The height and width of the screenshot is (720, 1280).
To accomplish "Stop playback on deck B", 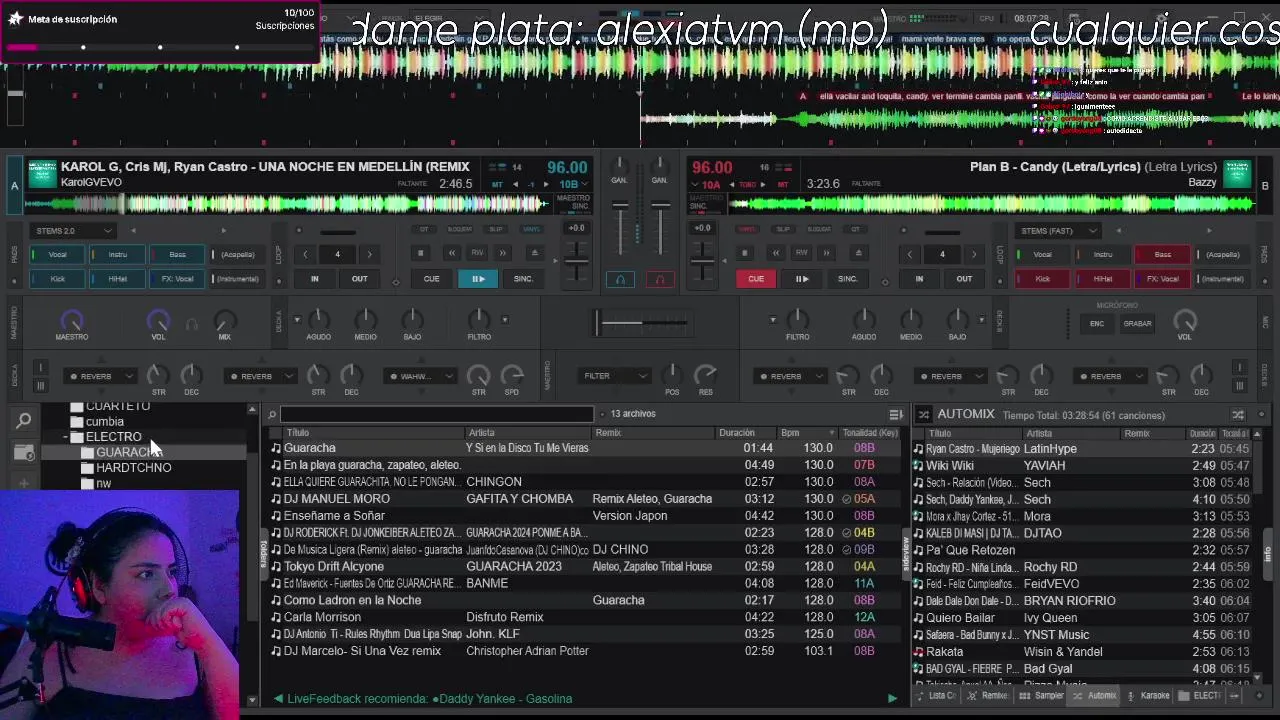I will pos(744,253).
